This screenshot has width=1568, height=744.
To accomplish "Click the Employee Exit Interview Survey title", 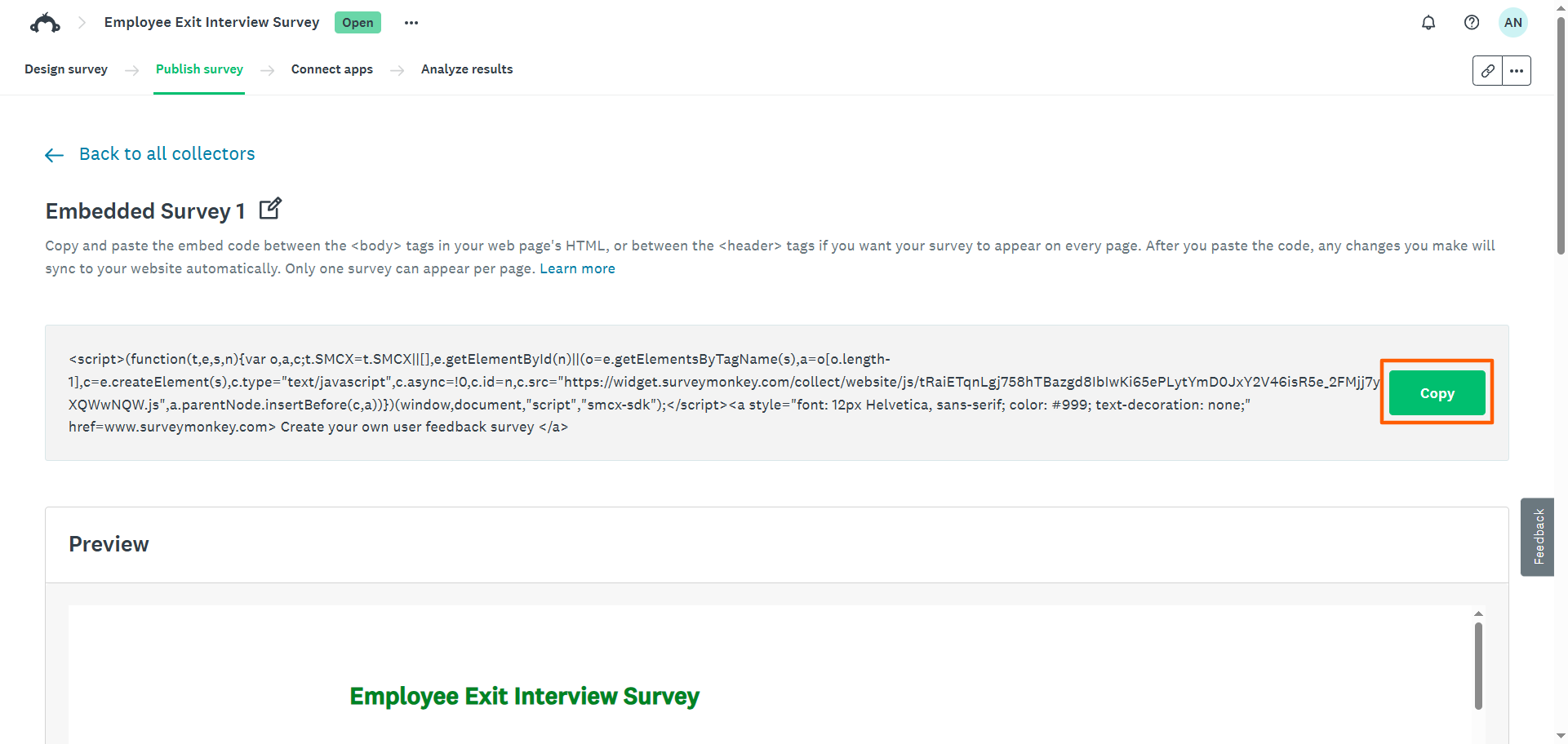I will [x=211, y=22].
